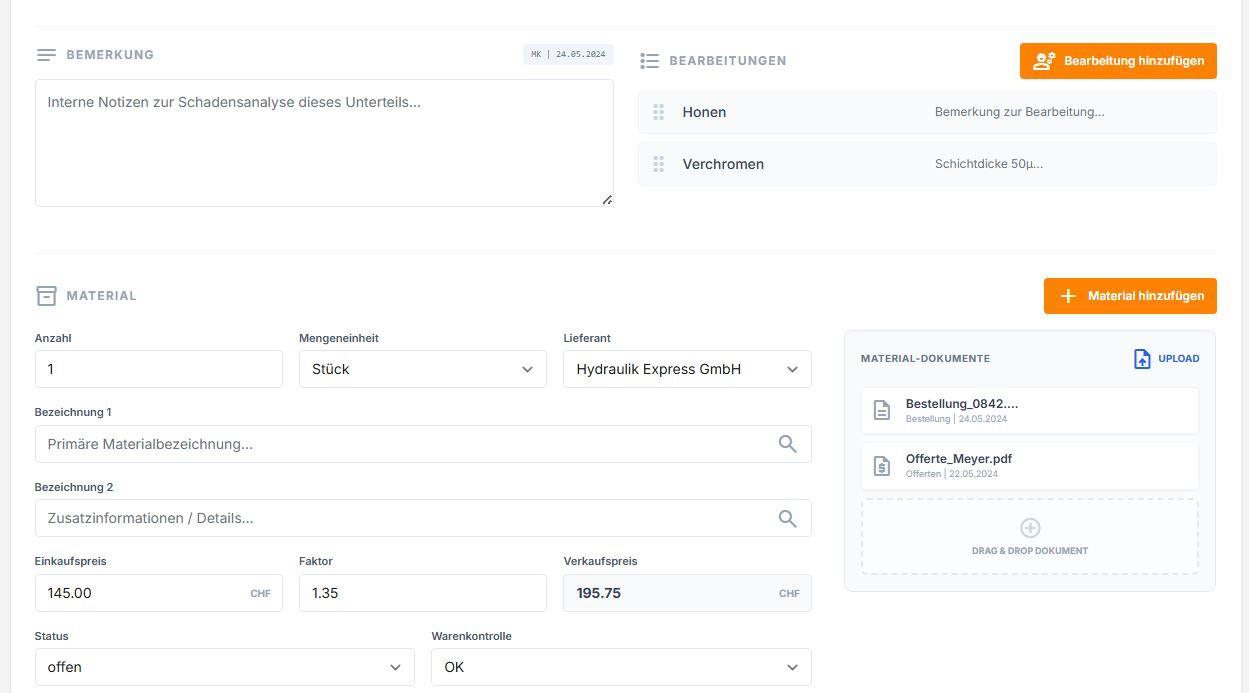Open the Status dropdown showing offen
This screenshot has height=693, width=1249.
click(225, 667)
